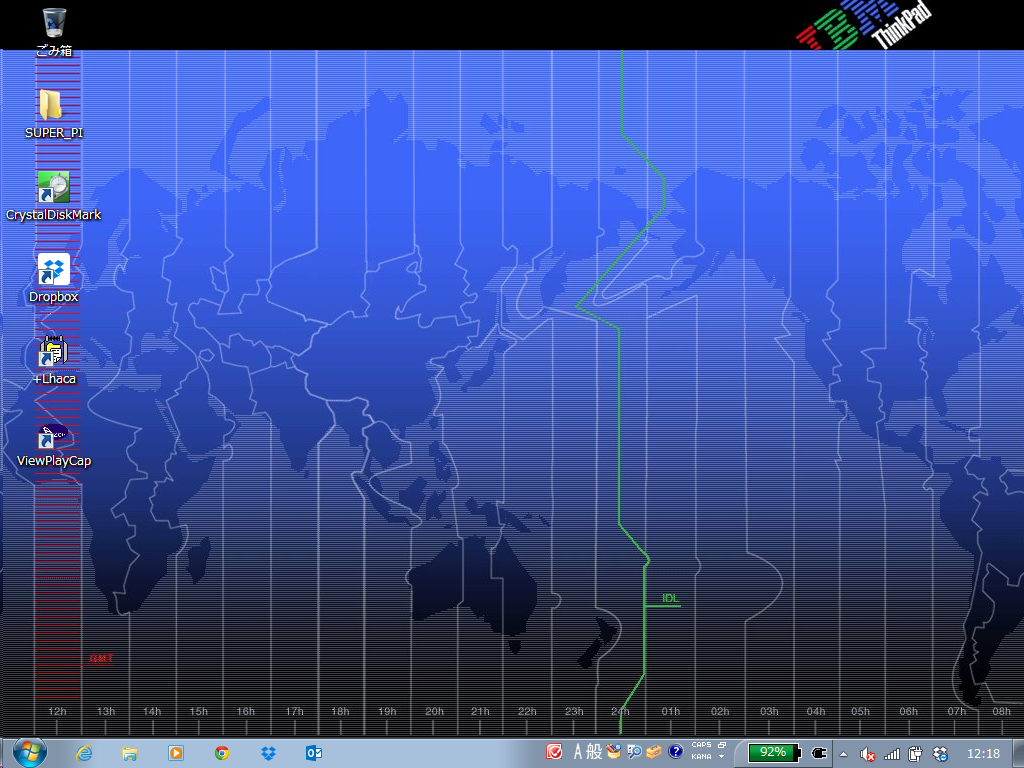Open the Dropbox sync tray icon

[x=940, y=754]
